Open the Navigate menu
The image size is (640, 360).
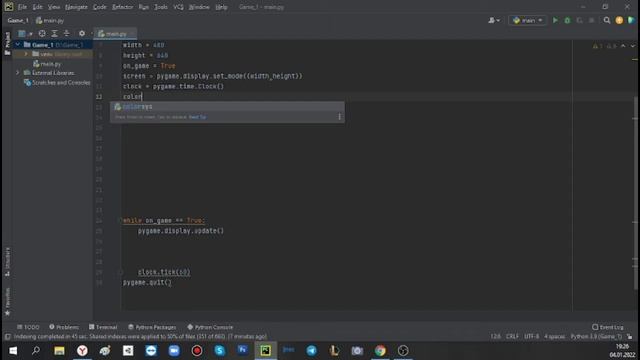click(76, 7)
